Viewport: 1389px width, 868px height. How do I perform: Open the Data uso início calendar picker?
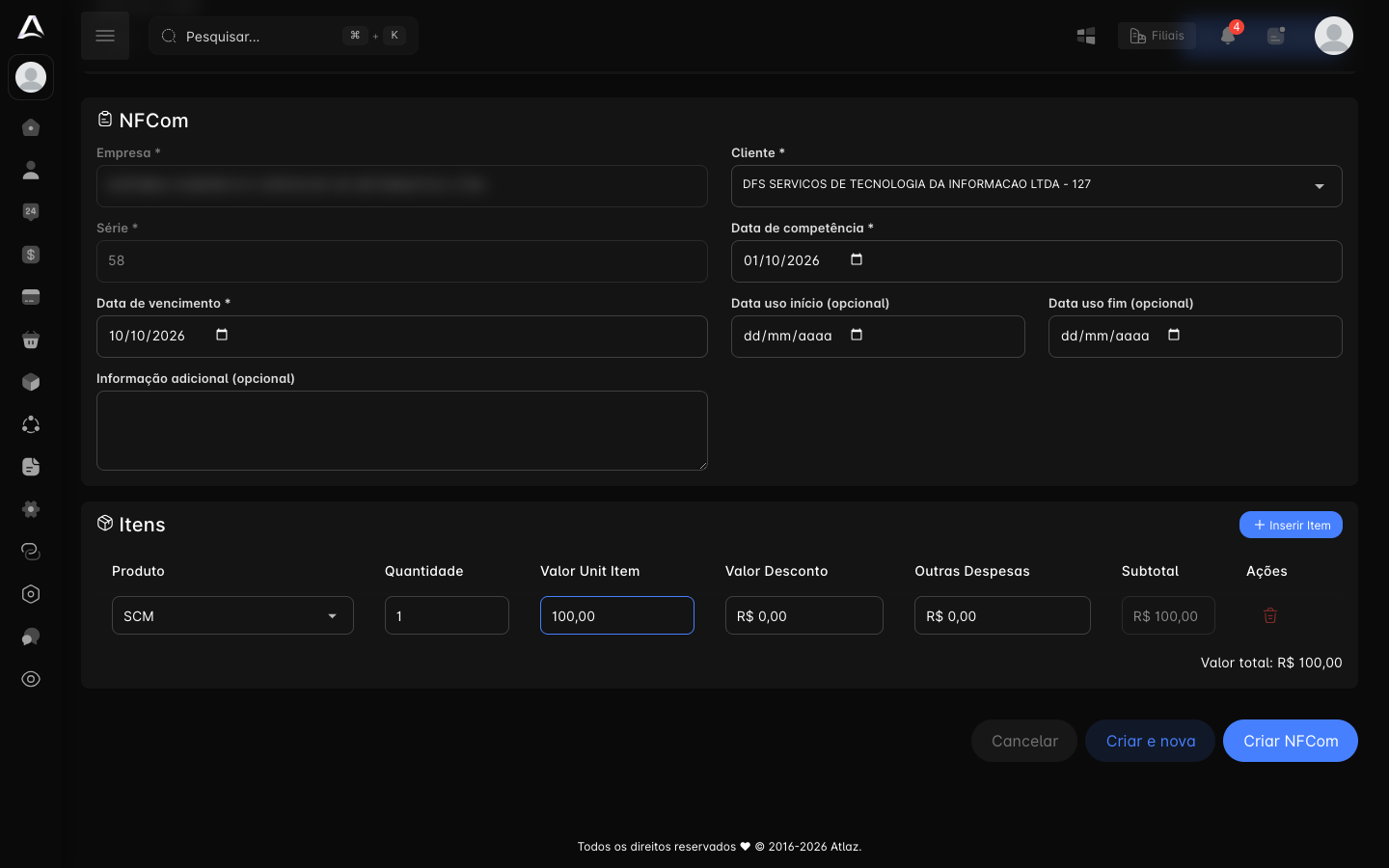click(x=857, y=335)
